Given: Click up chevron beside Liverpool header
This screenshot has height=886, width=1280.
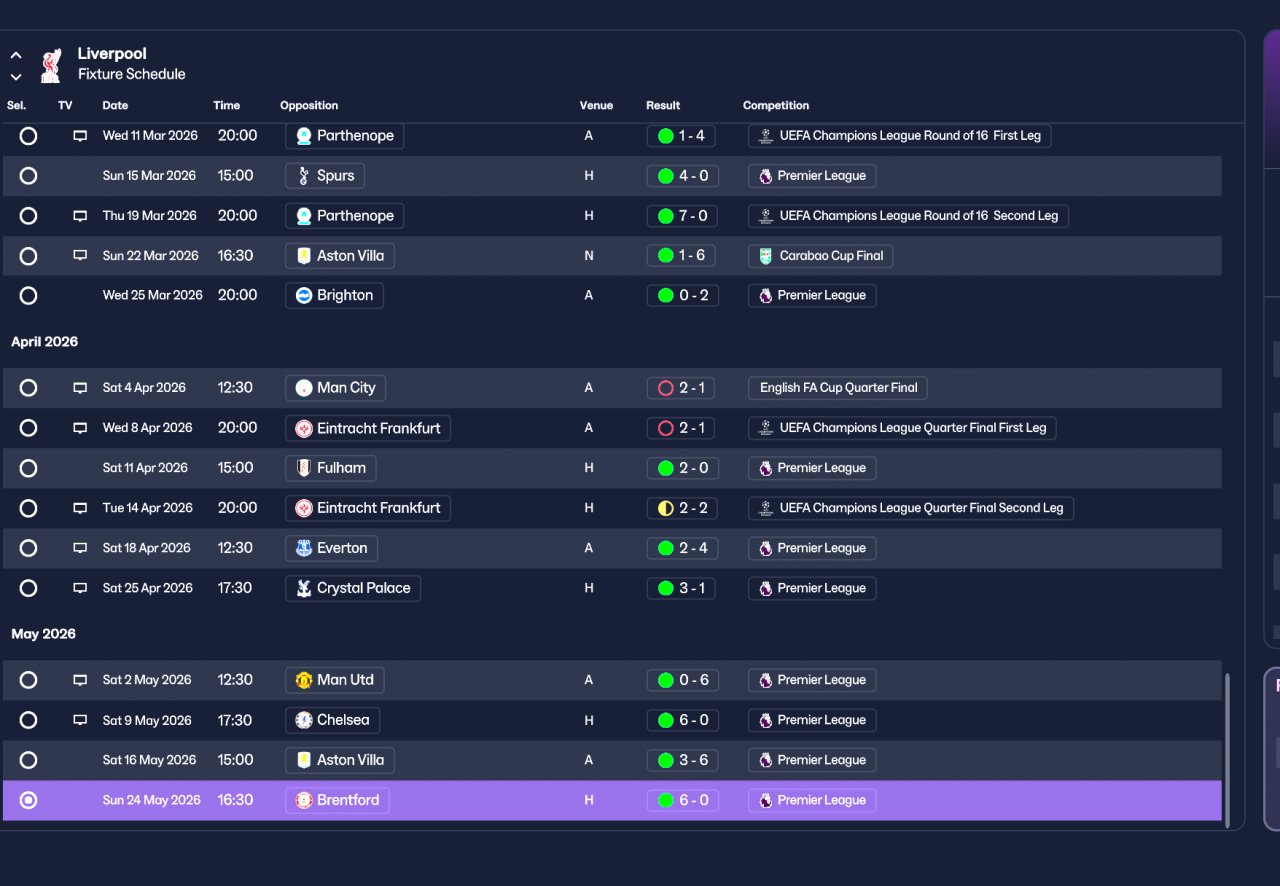Looking at the screenshot, I should 16,56.
